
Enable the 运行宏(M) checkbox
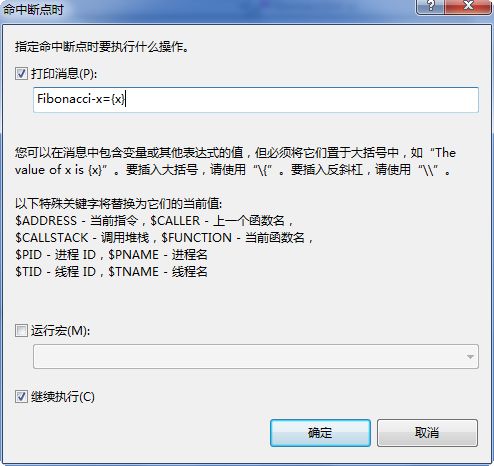point(21,331)
